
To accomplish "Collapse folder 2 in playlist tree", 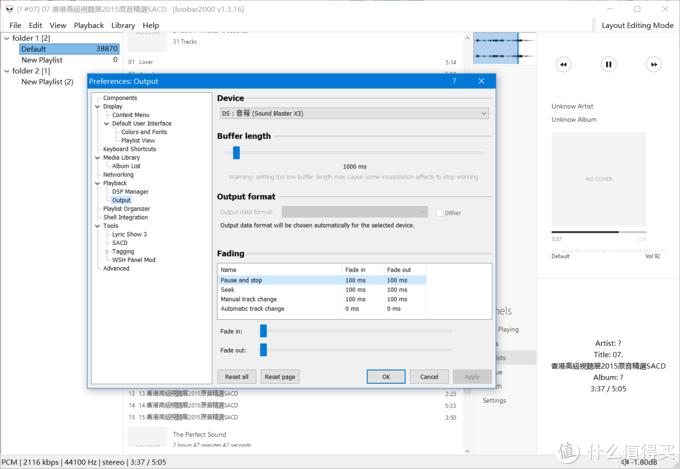I will click(x=7, y=71).
